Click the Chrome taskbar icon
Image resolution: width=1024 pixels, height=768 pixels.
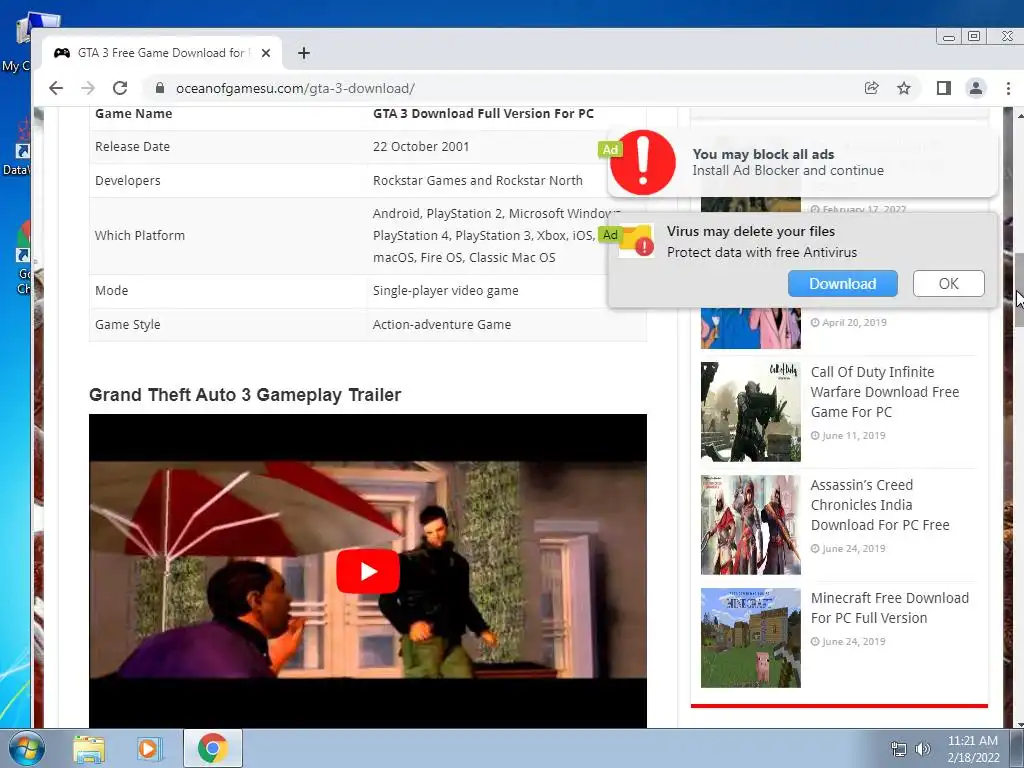[x=212, y=749]
